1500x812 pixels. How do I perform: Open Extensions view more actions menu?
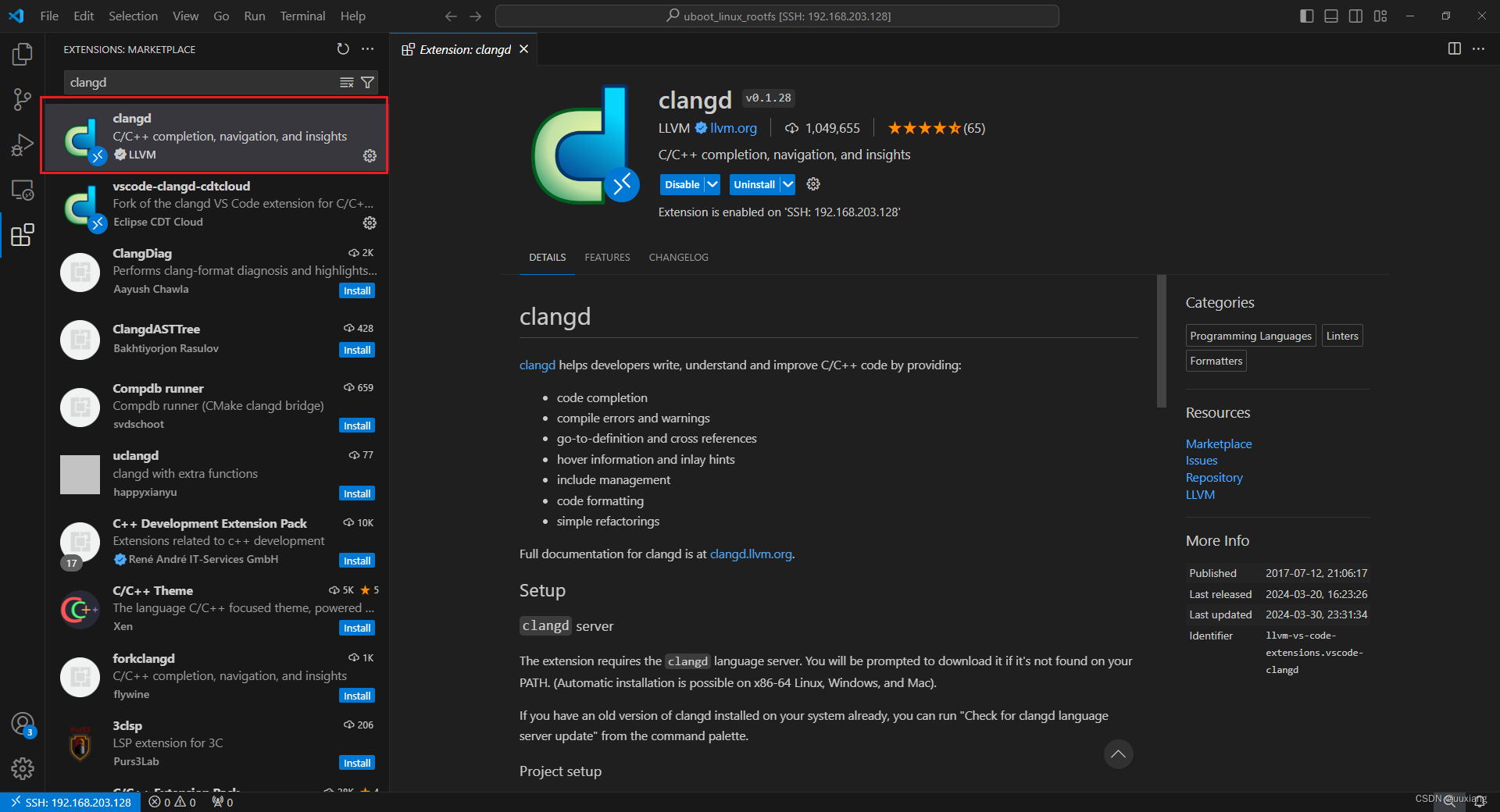pyautogui.click(x=368, y=49)
